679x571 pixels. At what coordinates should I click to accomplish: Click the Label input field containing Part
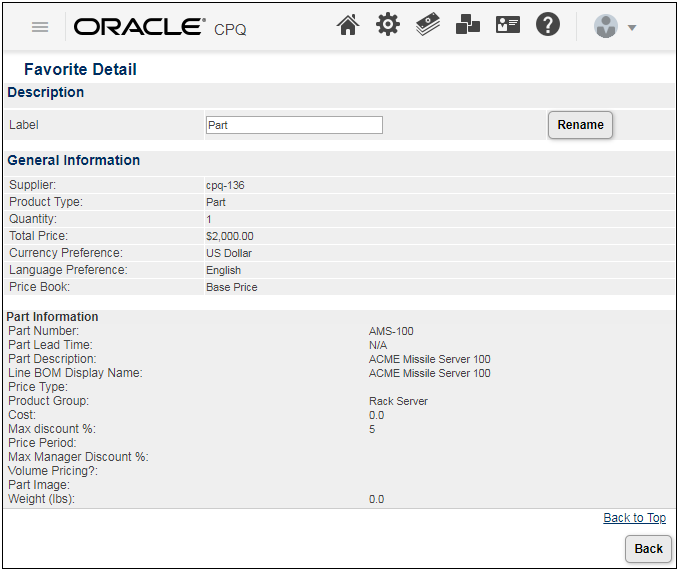point(294,125)
